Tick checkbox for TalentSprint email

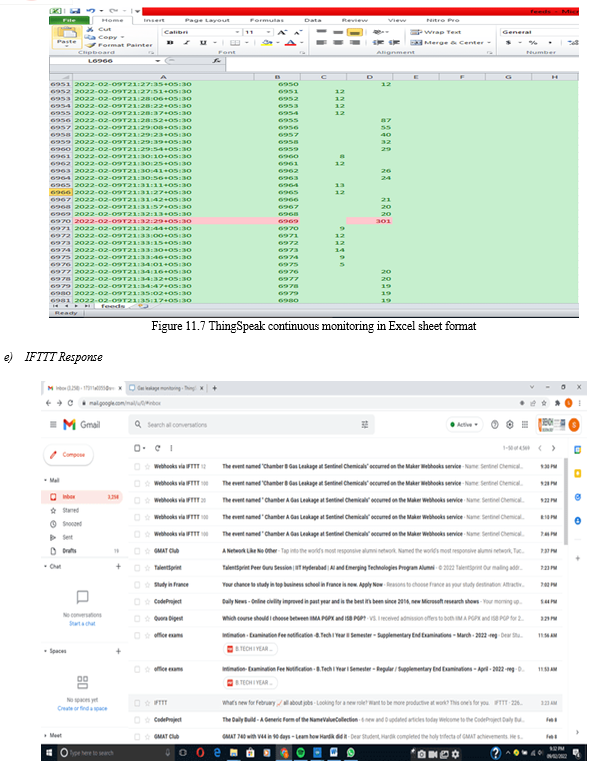tap(137, 568)
